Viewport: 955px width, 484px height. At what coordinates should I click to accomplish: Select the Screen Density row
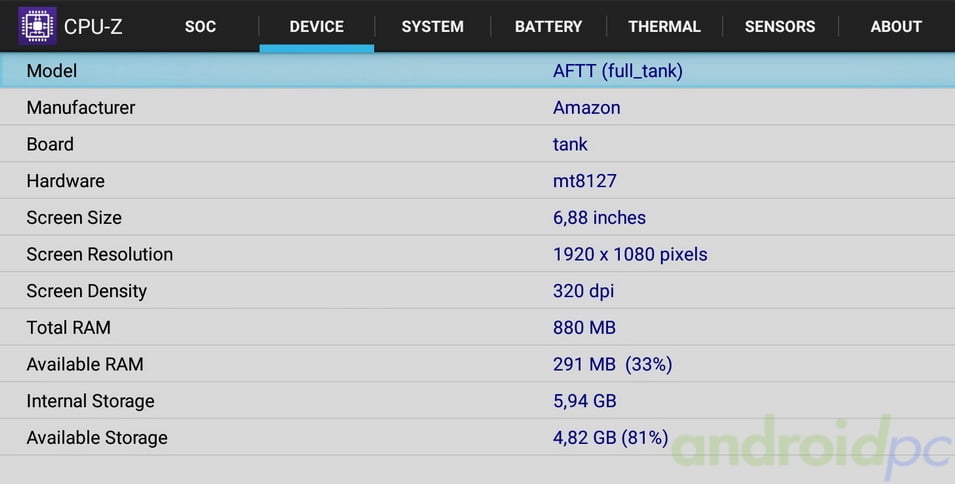click(x=477, y=291)
